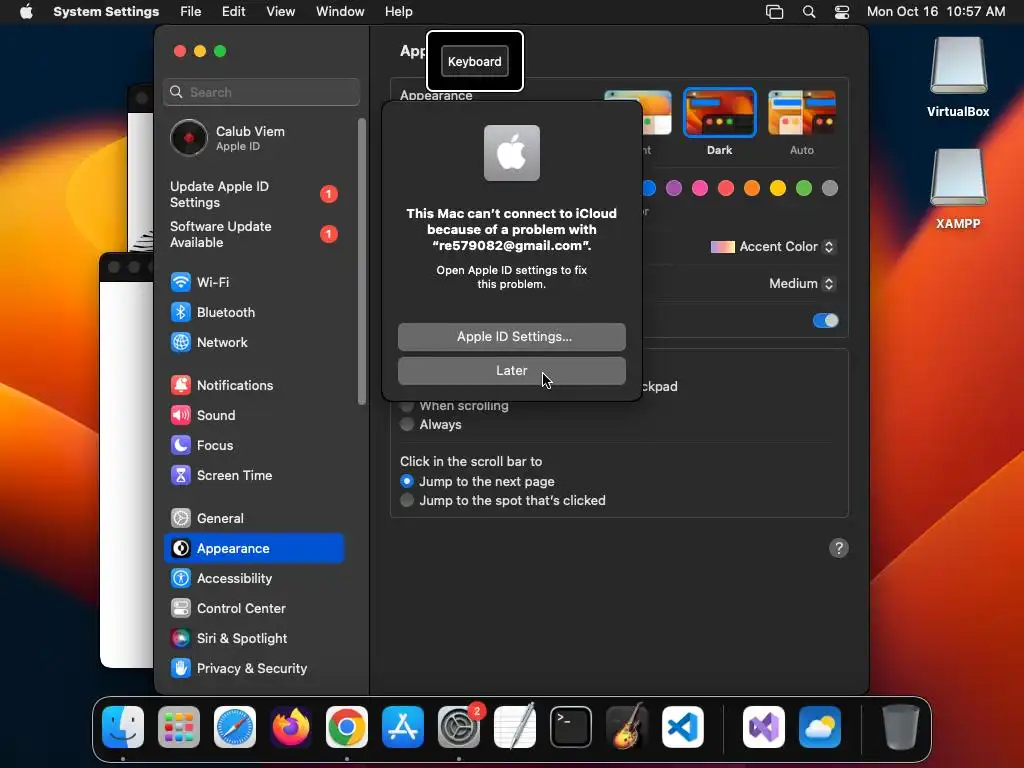Pick the purple accent color
1024x768 pixels.
coord(674,189)
